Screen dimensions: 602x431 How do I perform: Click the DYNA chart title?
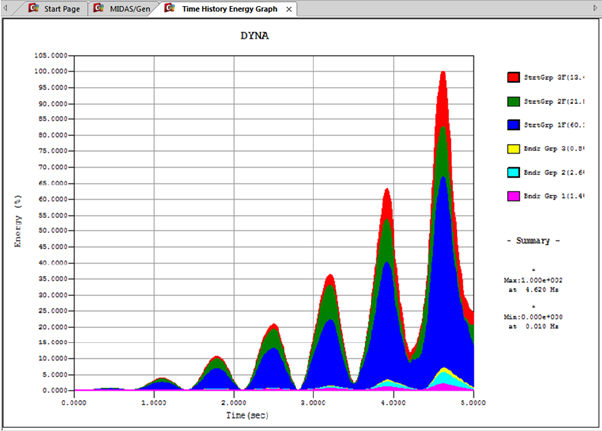tap(255, 36)
